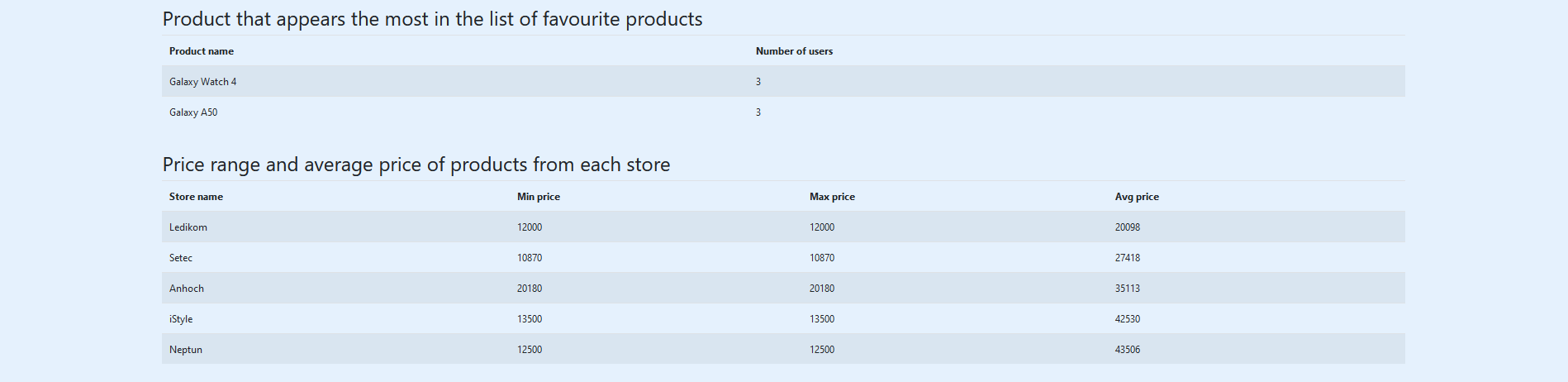Click Setec's min price 10870

[530, 258]
